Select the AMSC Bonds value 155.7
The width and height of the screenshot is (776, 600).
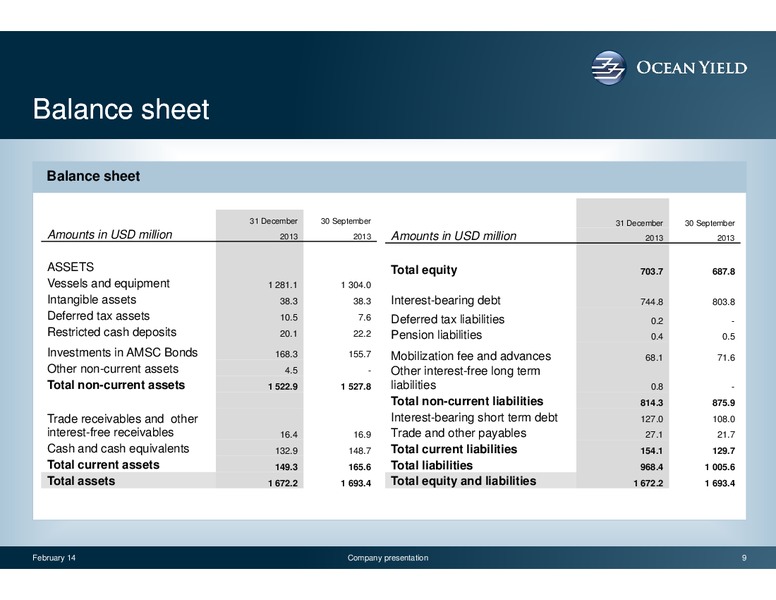(x=359, y=354)
